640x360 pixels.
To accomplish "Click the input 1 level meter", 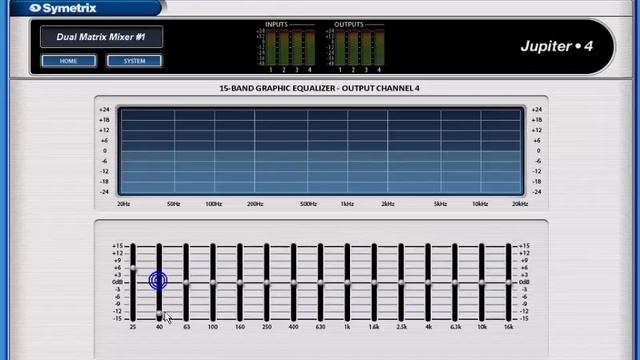I will (x=271, y=48).
